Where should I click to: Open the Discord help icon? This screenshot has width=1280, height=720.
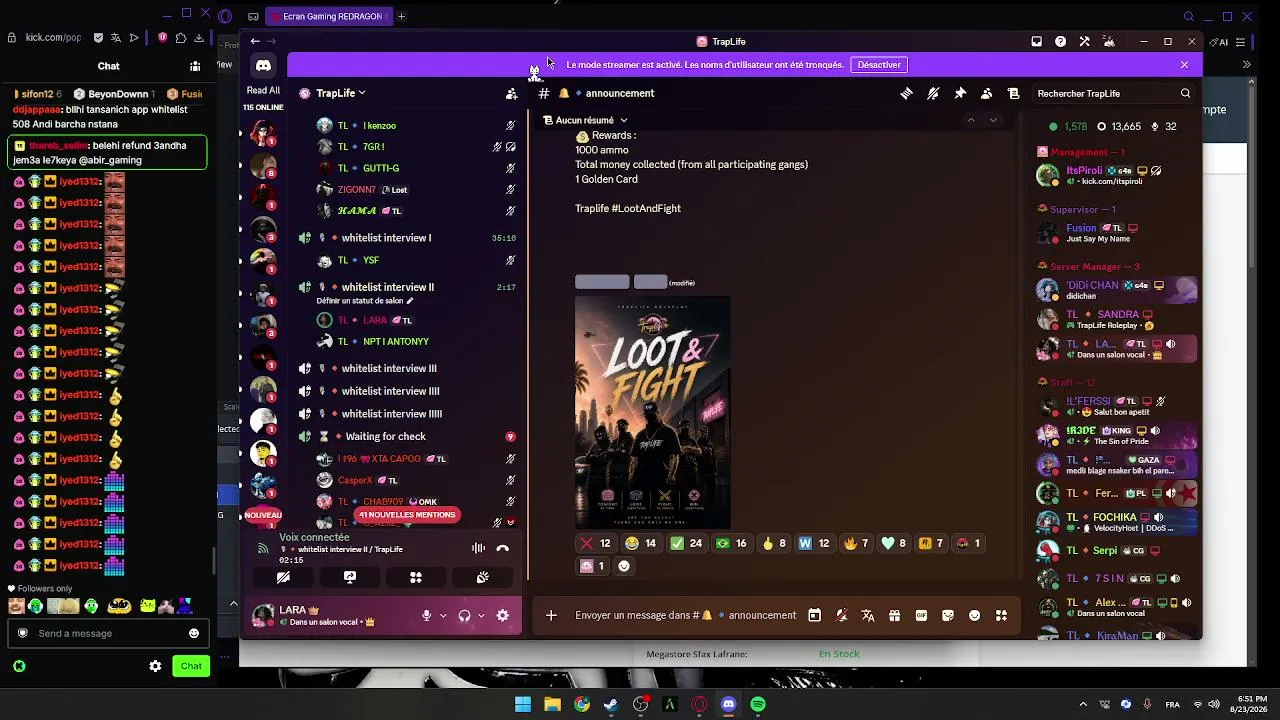[x=1060, y=41]
